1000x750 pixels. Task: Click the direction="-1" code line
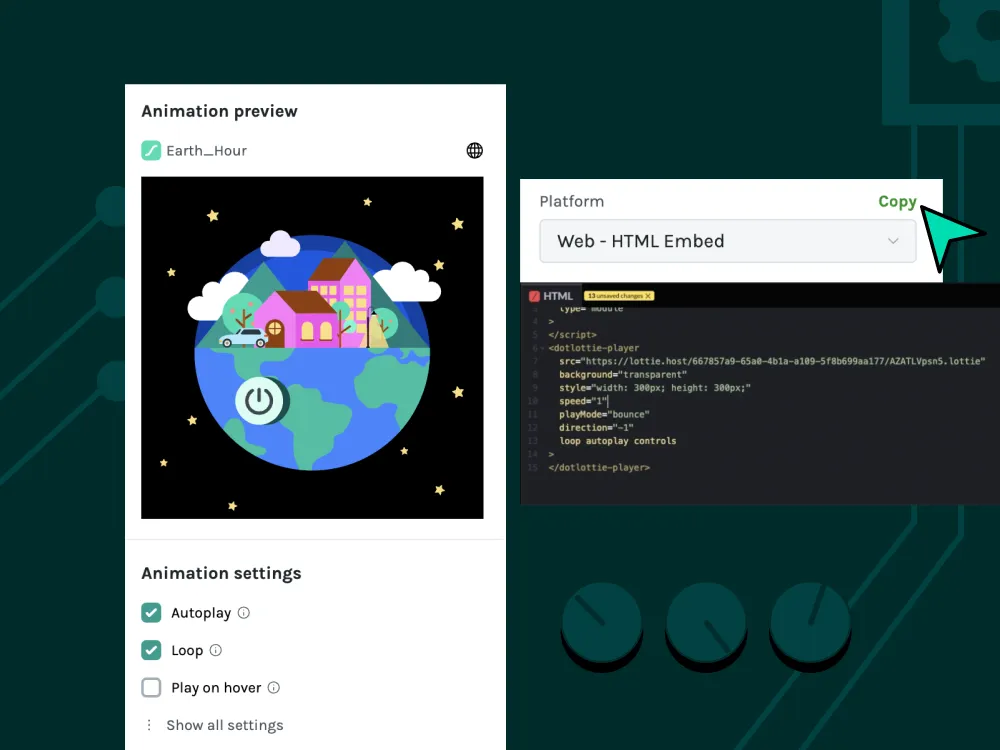point(596,428)
